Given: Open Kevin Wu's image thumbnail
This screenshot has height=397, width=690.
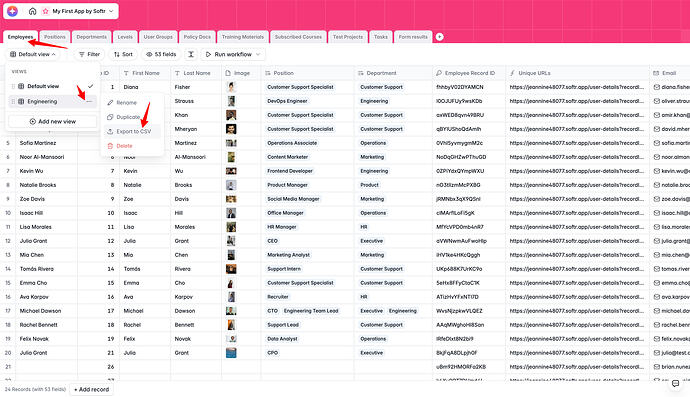Looking at the screenshot, I should (x=231, y=171).
